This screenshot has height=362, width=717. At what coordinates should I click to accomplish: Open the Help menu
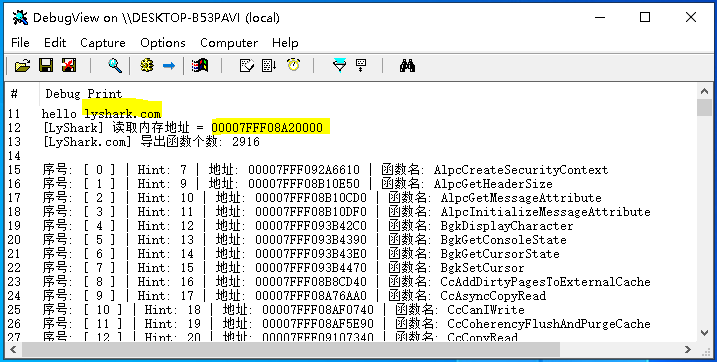click(285, 43)
